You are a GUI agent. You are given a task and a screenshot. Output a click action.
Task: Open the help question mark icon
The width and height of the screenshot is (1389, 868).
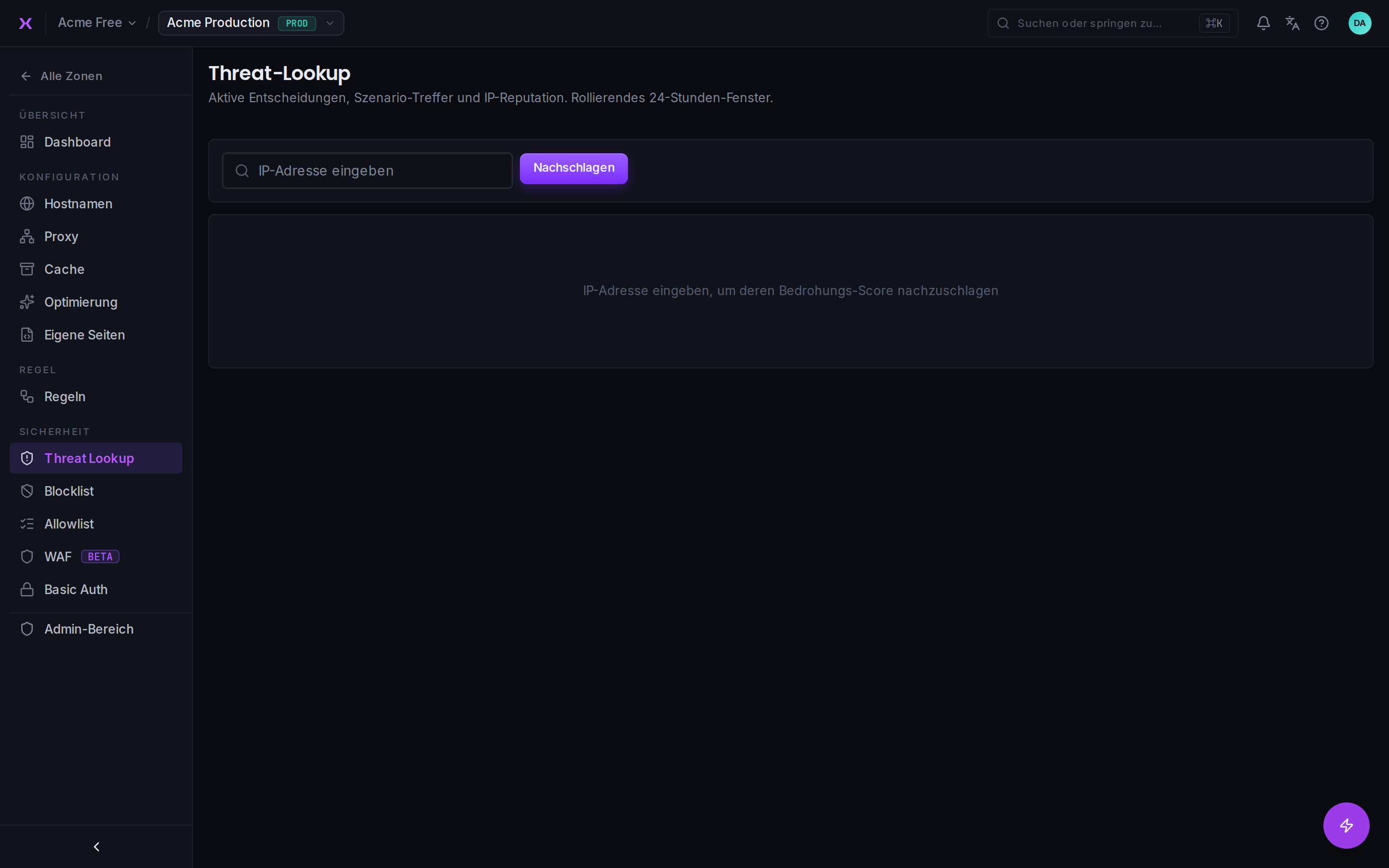pyautogui.click(x=1321, y=23)
